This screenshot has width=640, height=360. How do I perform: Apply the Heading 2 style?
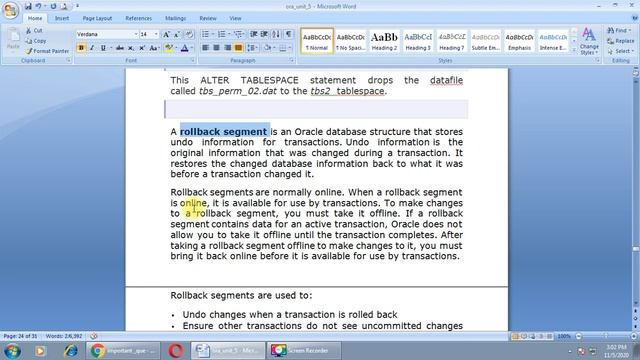384,41
